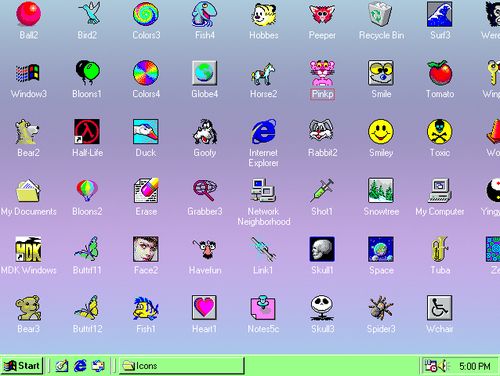The width and height of the screenshot is (500, 376).
Task: Click the Smile cartoon face icon
Action: pos(381,73)
